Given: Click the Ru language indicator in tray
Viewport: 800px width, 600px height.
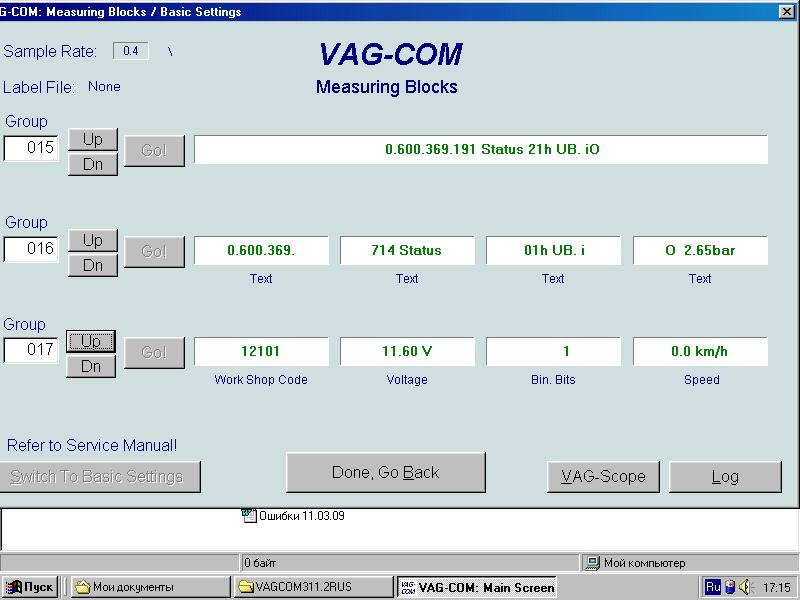Looking at the screenshot, I should [713, 587].
